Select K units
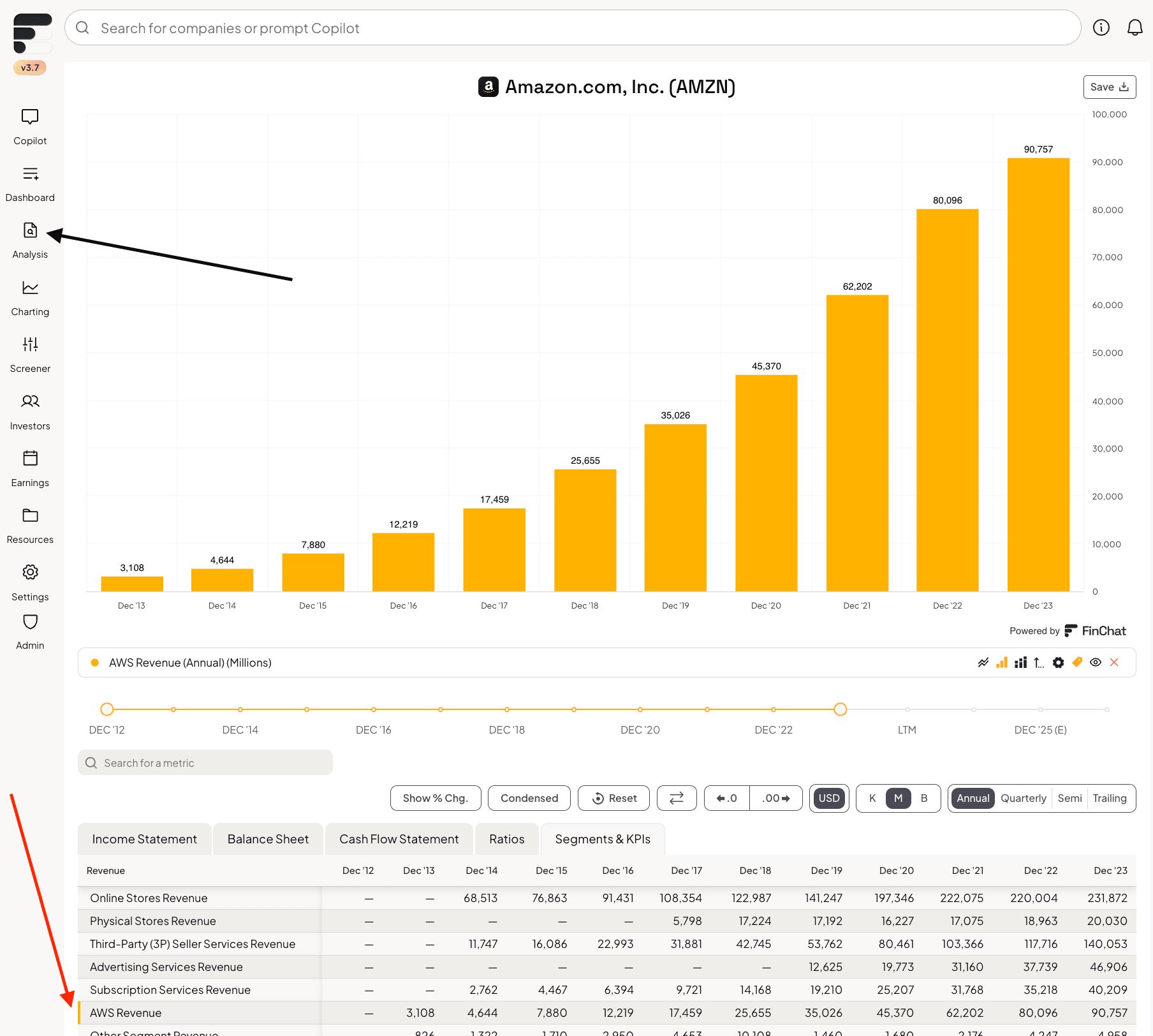The image size is (1153, 1036). tap(872, 798)
